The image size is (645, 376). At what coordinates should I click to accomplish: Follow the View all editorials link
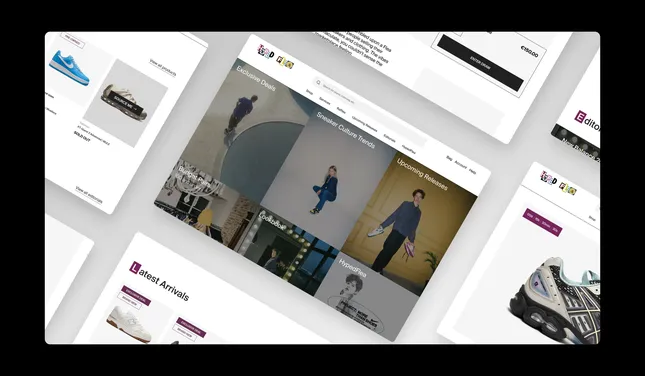tap(88, 195)
